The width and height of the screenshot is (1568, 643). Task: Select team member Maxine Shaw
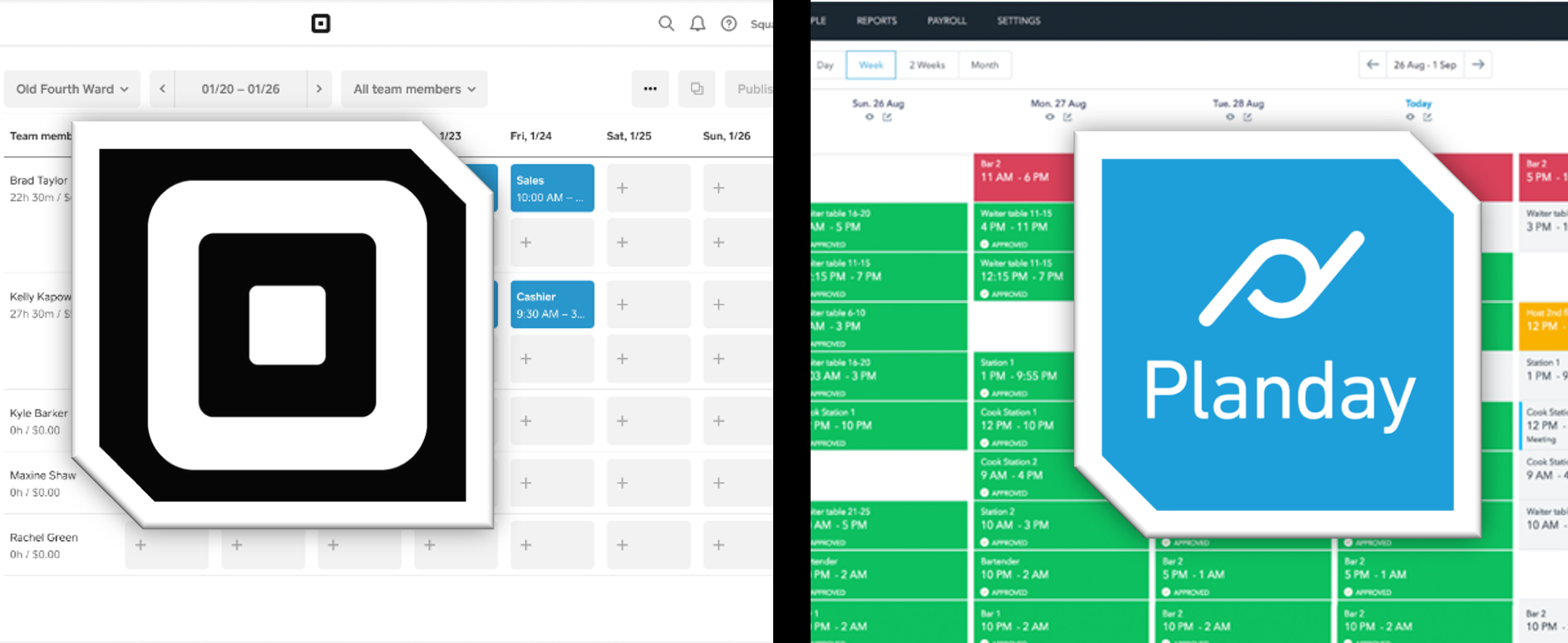coord(42,475)
